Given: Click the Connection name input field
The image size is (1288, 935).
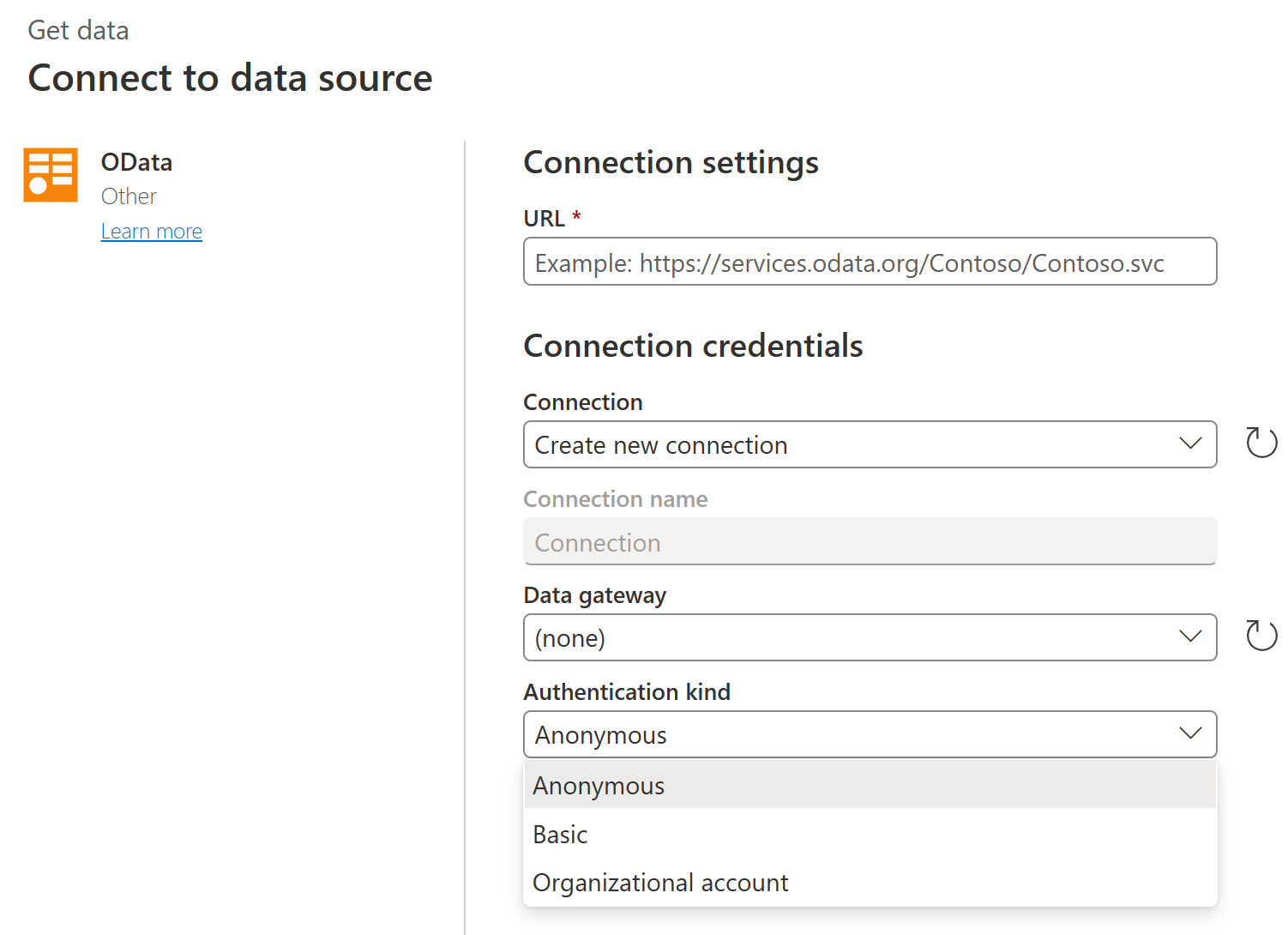Looking at the screenshot, I should point(870,541).
